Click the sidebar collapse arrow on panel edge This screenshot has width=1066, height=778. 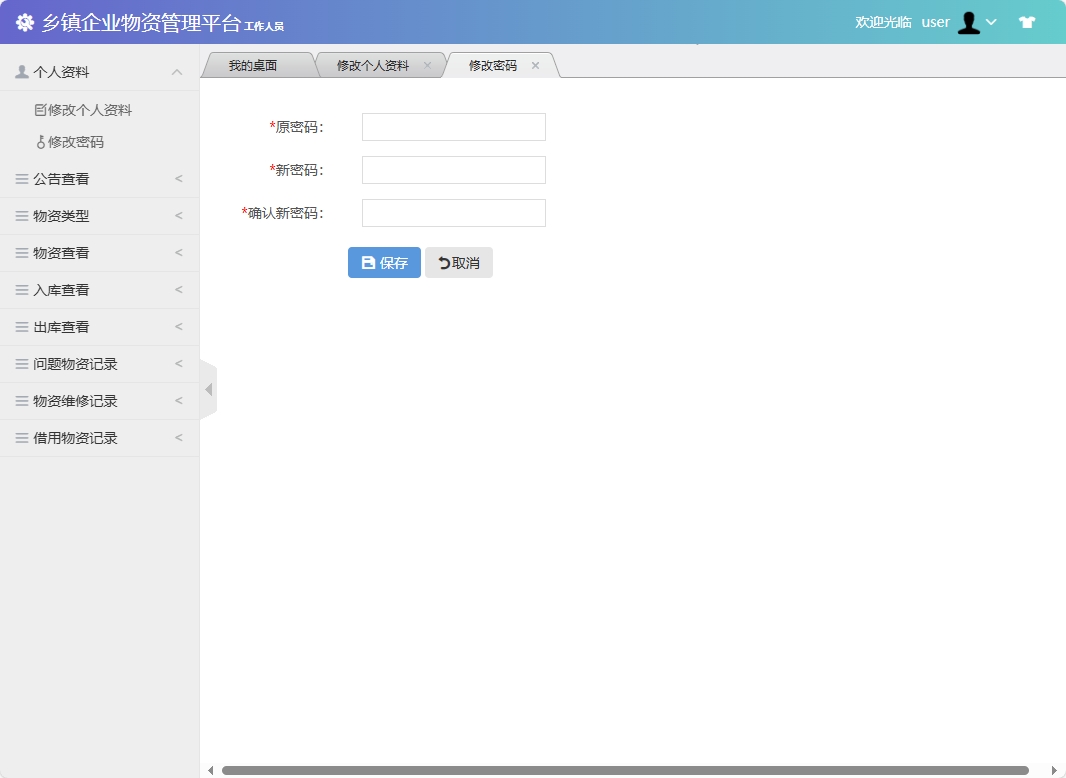click(208, 388)
